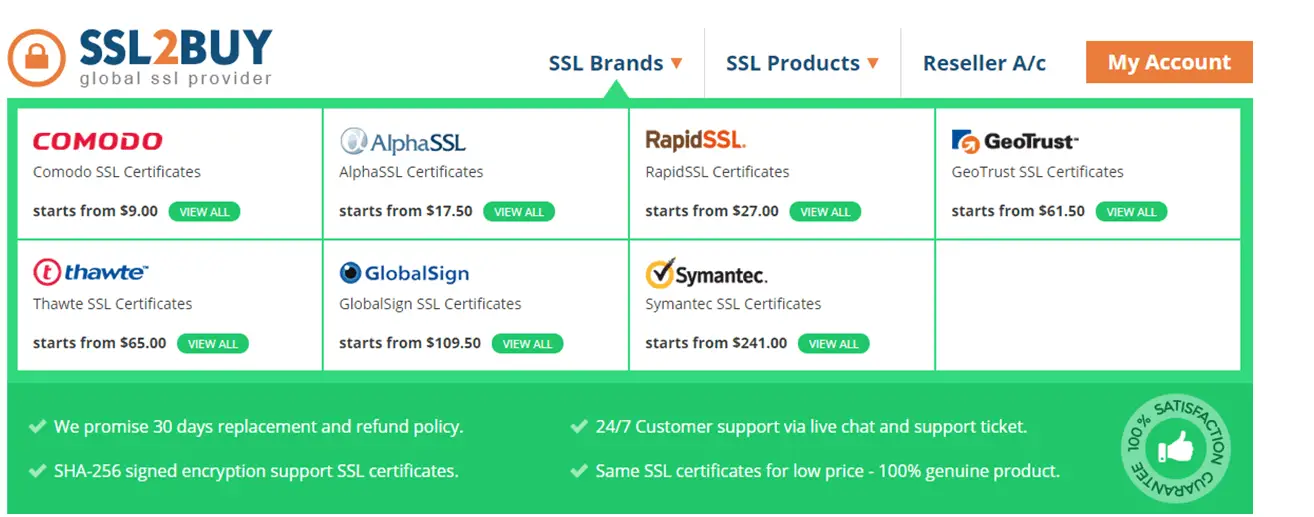Click the 'Comodo SSL Certificates' text
Screen dimensions: 1314x517
tap(117, 172)
